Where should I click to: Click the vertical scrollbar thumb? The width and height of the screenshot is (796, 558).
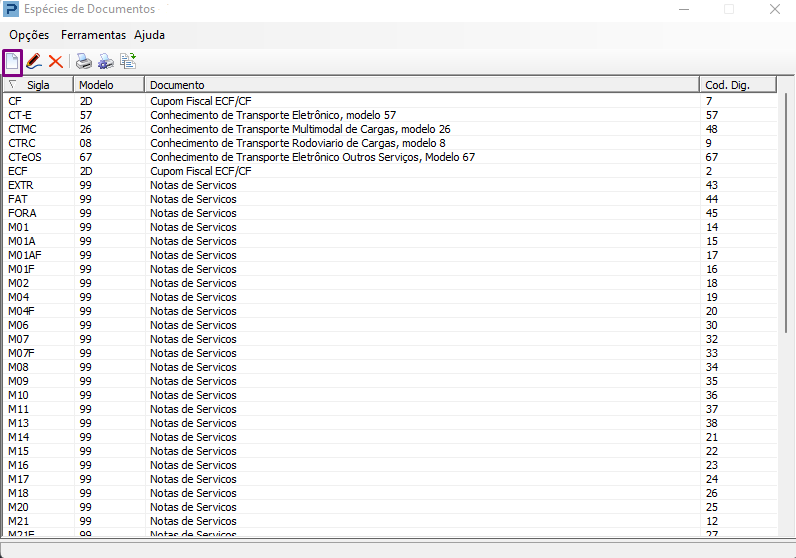click(x=786, y=213)
